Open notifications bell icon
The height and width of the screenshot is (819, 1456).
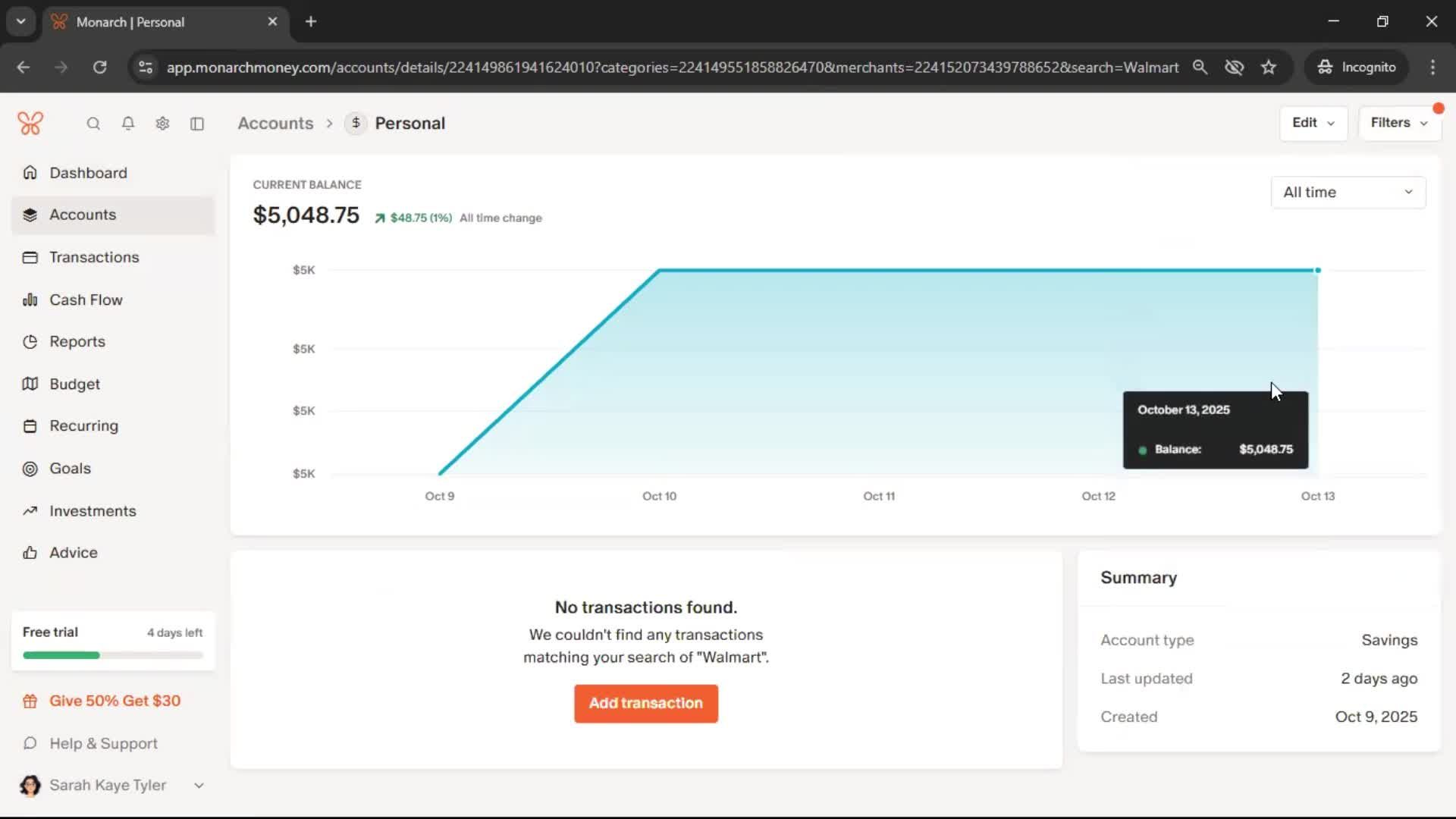pyautogui.click(x=128, y=124)
